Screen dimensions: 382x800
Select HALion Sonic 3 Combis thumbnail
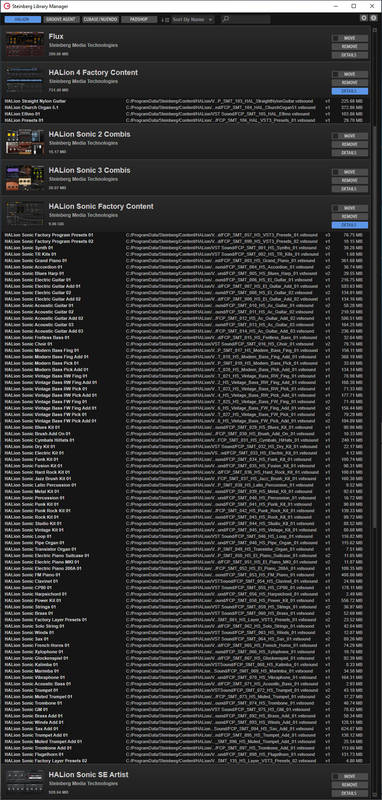(25, 178)
